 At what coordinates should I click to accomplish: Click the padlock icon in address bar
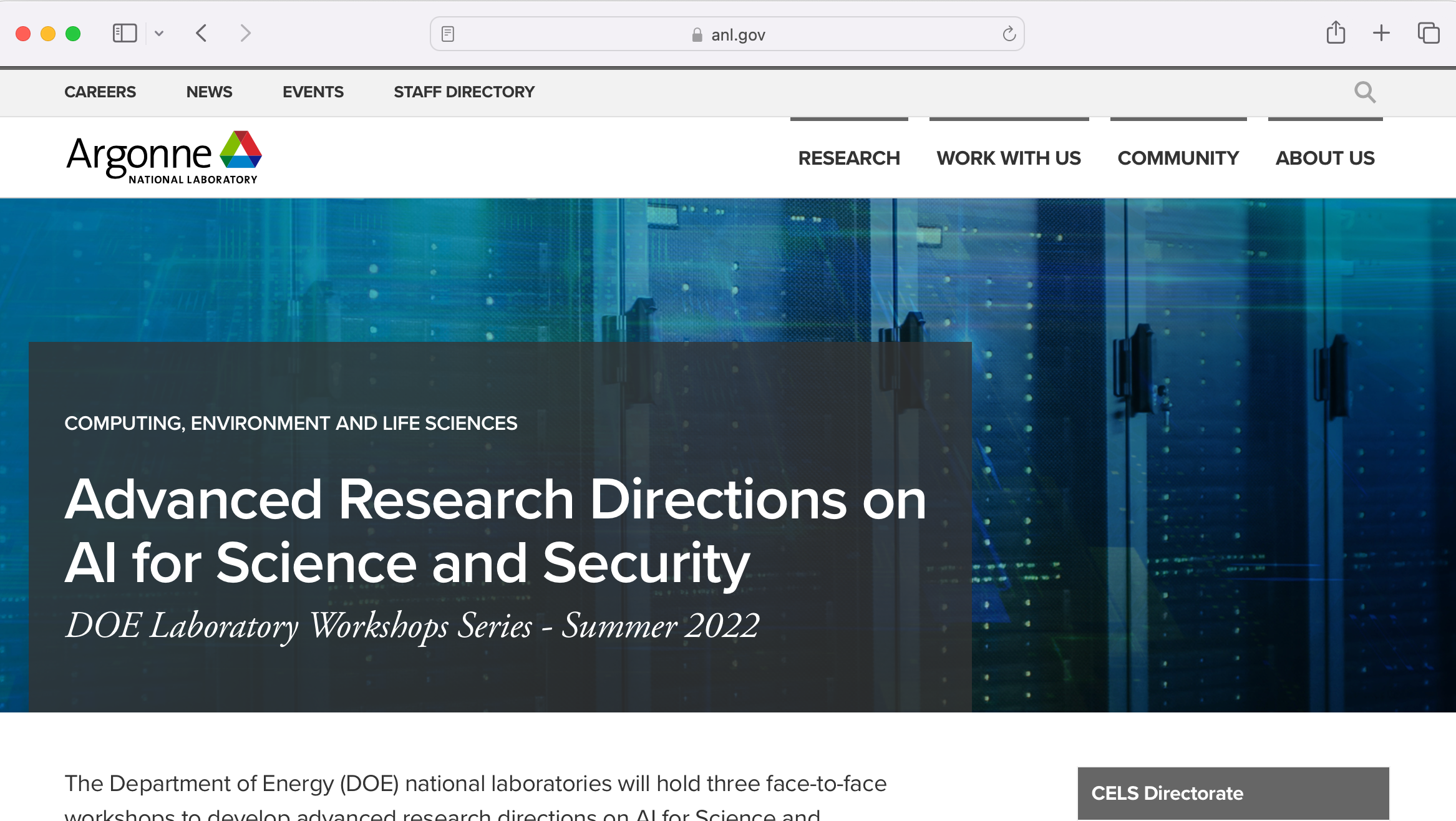(x=697, y=35)
